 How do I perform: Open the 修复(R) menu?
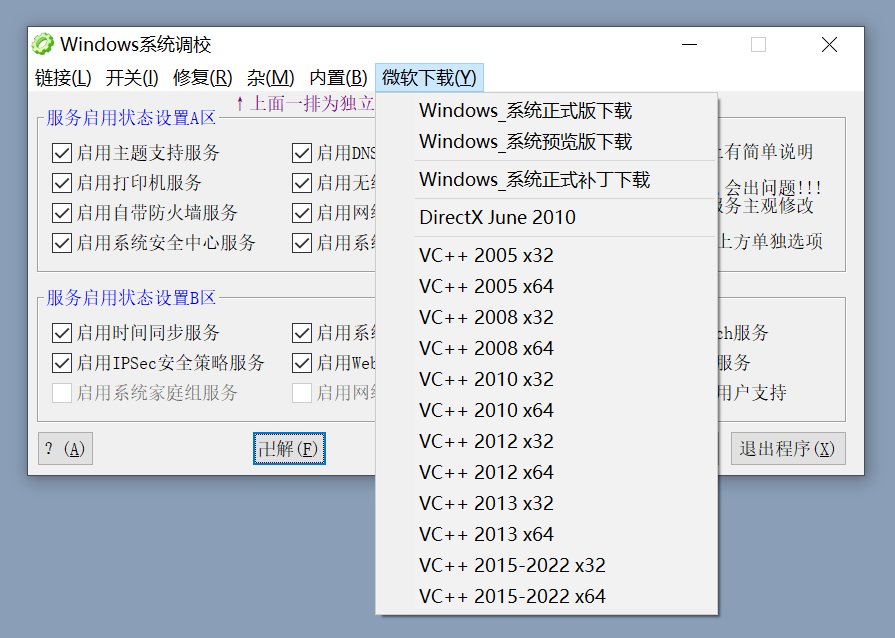[x=203, y=78]
